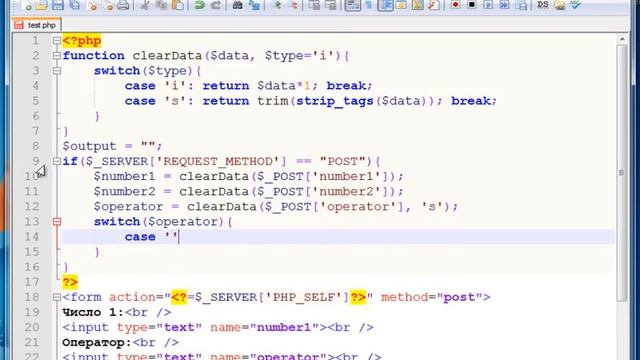Collapse the <form> tag fold on line 18

[x=57, y=297]
